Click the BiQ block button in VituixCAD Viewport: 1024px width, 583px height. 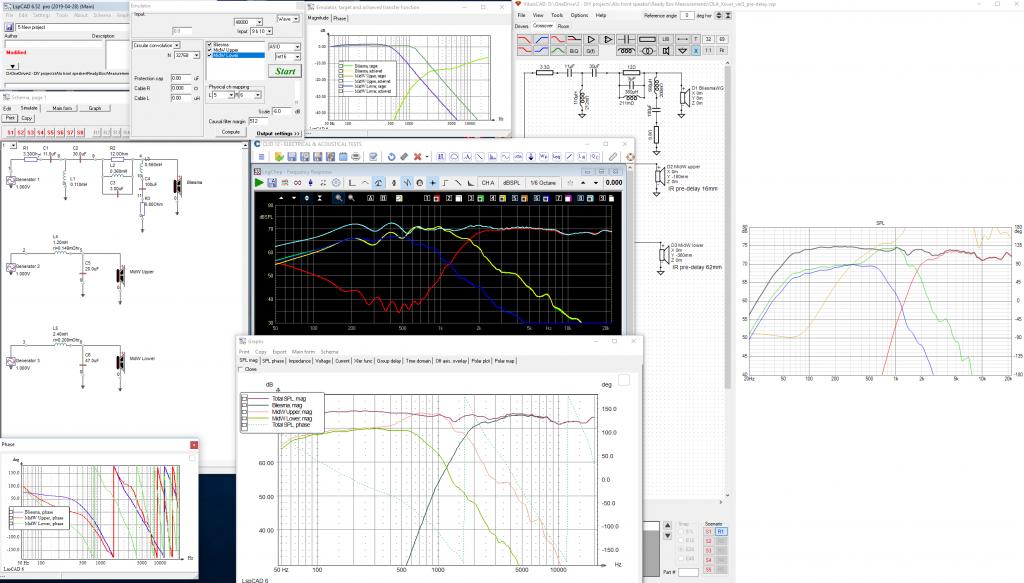coord(574,51)
